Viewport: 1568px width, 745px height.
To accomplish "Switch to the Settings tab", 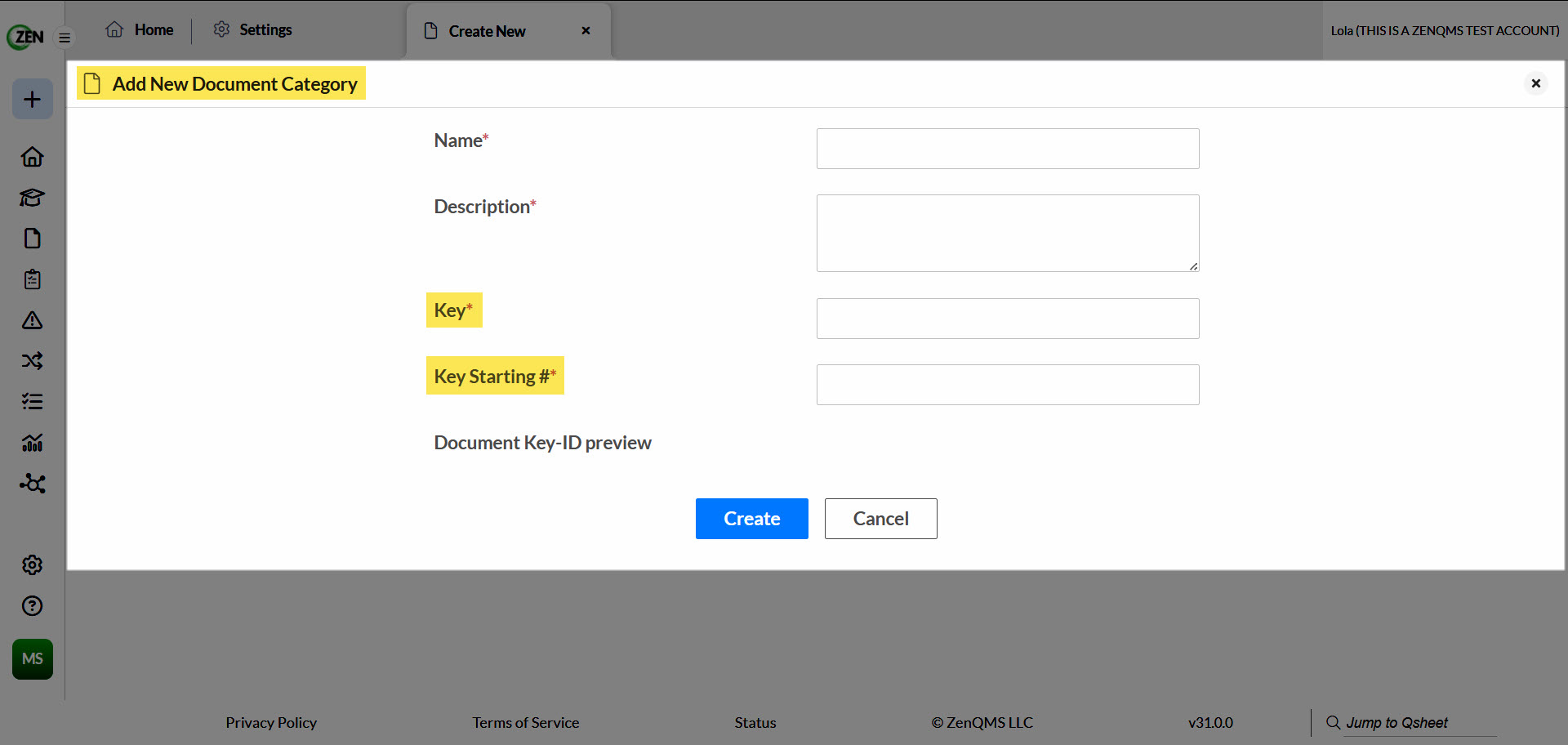I will (x=252, y=30).
